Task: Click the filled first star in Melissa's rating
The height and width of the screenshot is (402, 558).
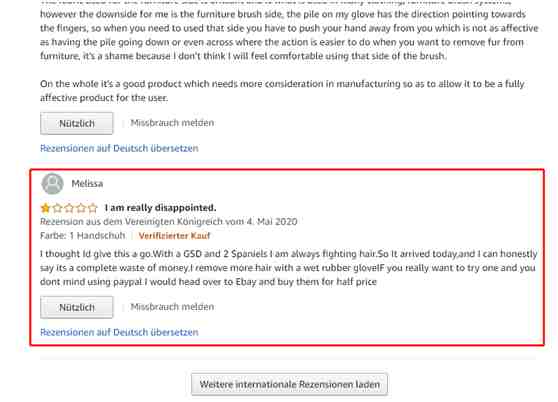Action: pos(45,208)
